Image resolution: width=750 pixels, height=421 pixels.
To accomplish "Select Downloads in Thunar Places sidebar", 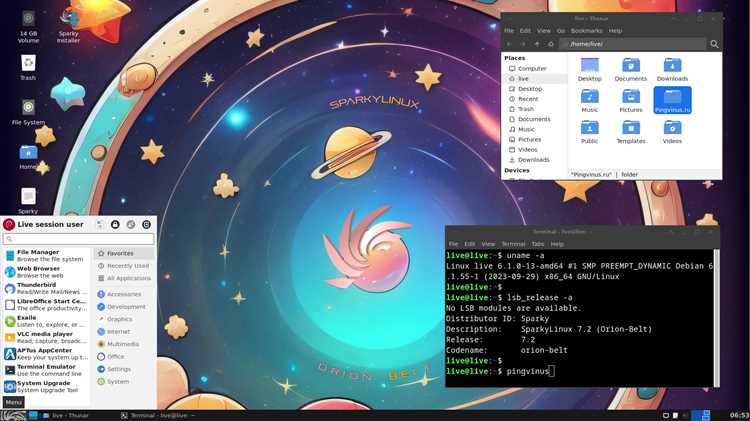I will (536, 160).
